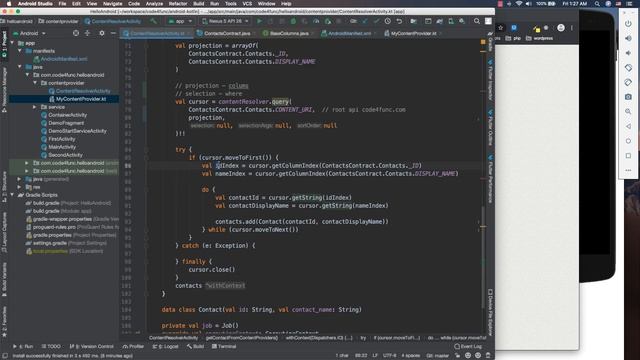Screen dimensions: 640x360
Task: Open the Refactor menu
Action: pos(178,4)
